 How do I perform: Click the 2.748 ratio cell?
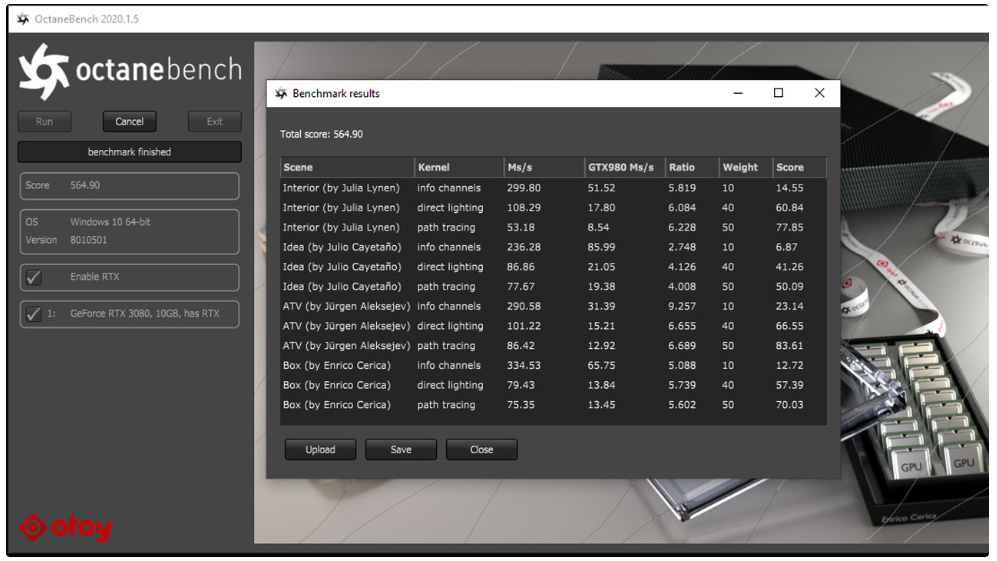pos(682,247)
